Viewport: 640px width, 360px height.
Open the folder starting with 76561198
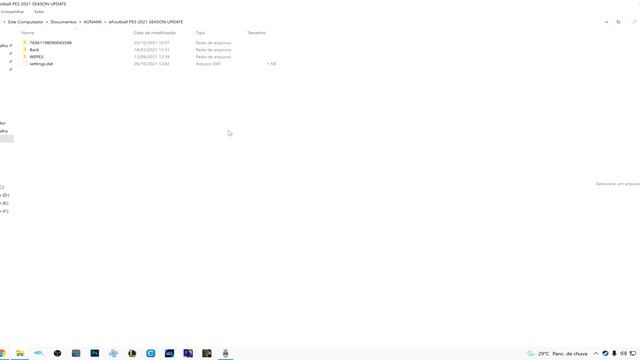click(x=50, y=42)
